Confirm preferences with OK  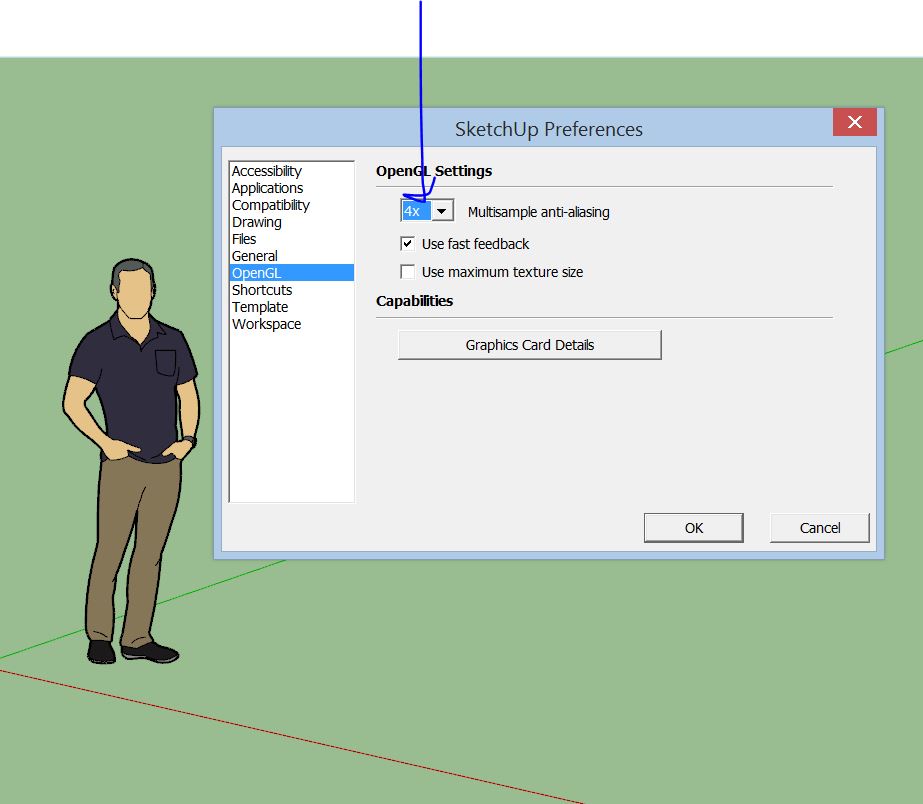(693, 528)
